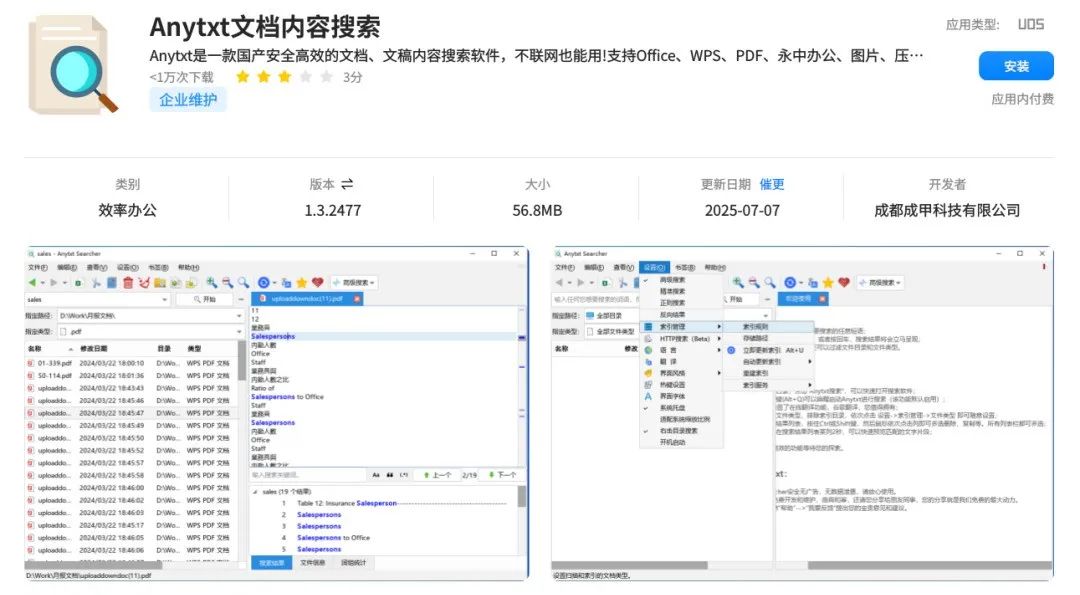1080x595 pixels.
Task: Click 上一个 previous match button
Action: pyautogui.click(x=438, y=475)
